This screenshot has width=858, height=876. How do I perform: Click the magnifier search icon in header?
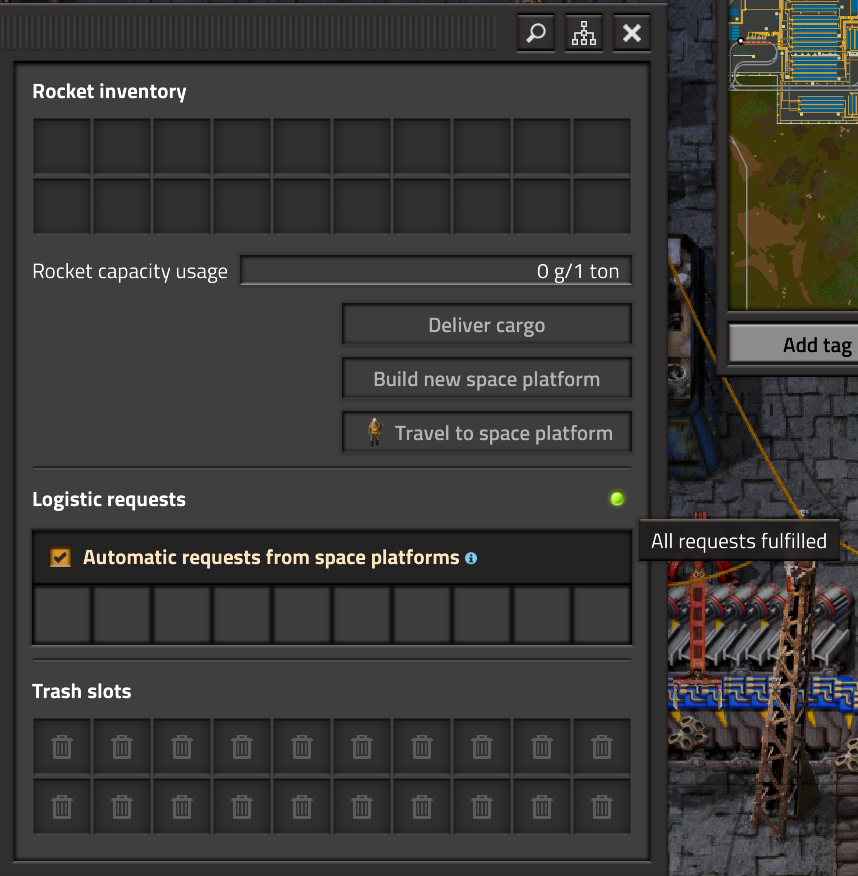pos(536,33)
